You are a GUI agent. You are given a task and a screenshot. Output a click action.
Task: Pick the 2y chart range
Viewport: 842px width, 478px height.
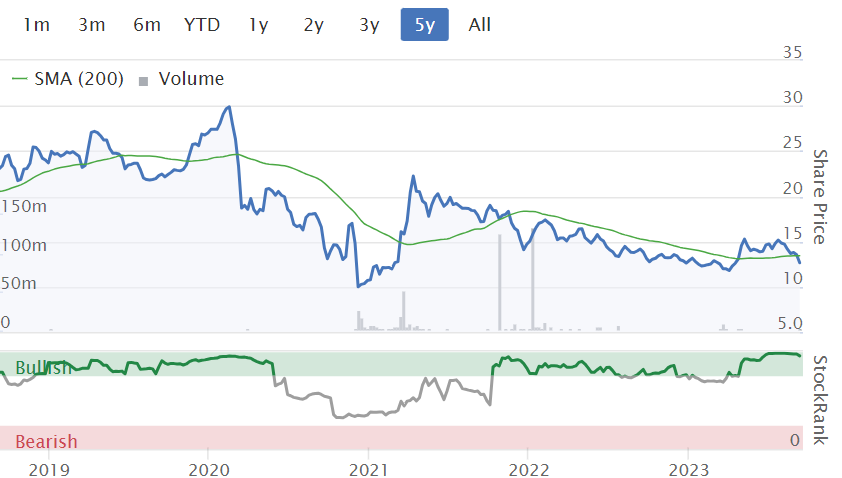pos(314,25)
